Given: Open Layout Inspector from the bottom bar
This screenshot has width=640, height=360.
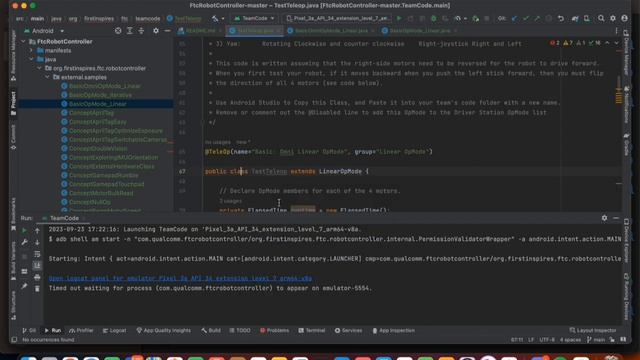Looking at the screenshot, I should pos(593,330).
